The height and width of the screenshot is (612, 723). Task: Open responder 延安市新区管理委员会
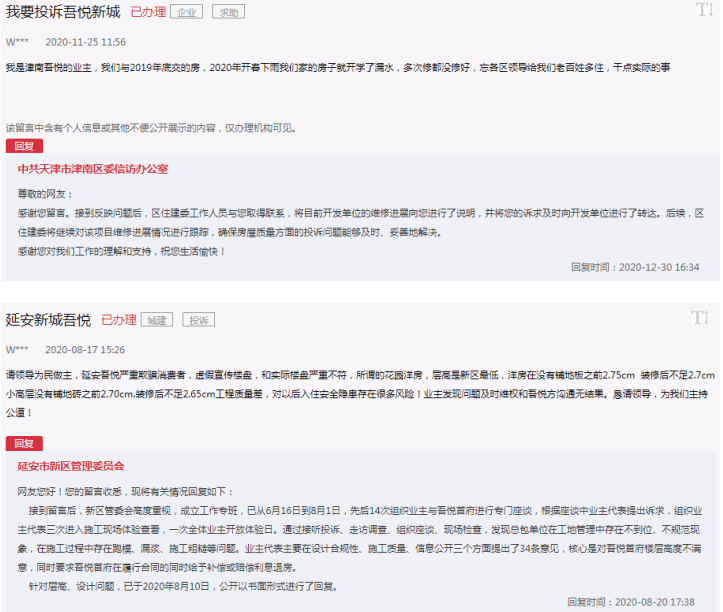coord(71,466)
